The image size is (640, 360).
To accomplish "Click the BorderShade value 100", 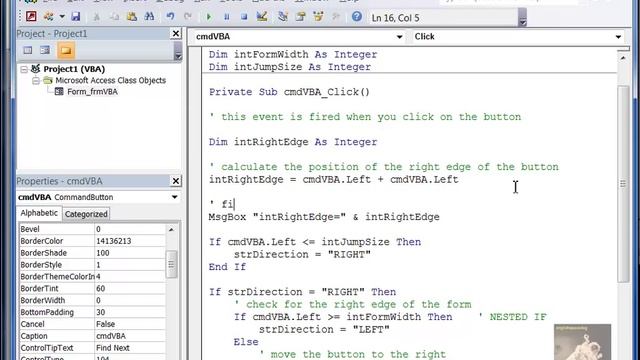I will pyautogui.click(x=102, y=253).
